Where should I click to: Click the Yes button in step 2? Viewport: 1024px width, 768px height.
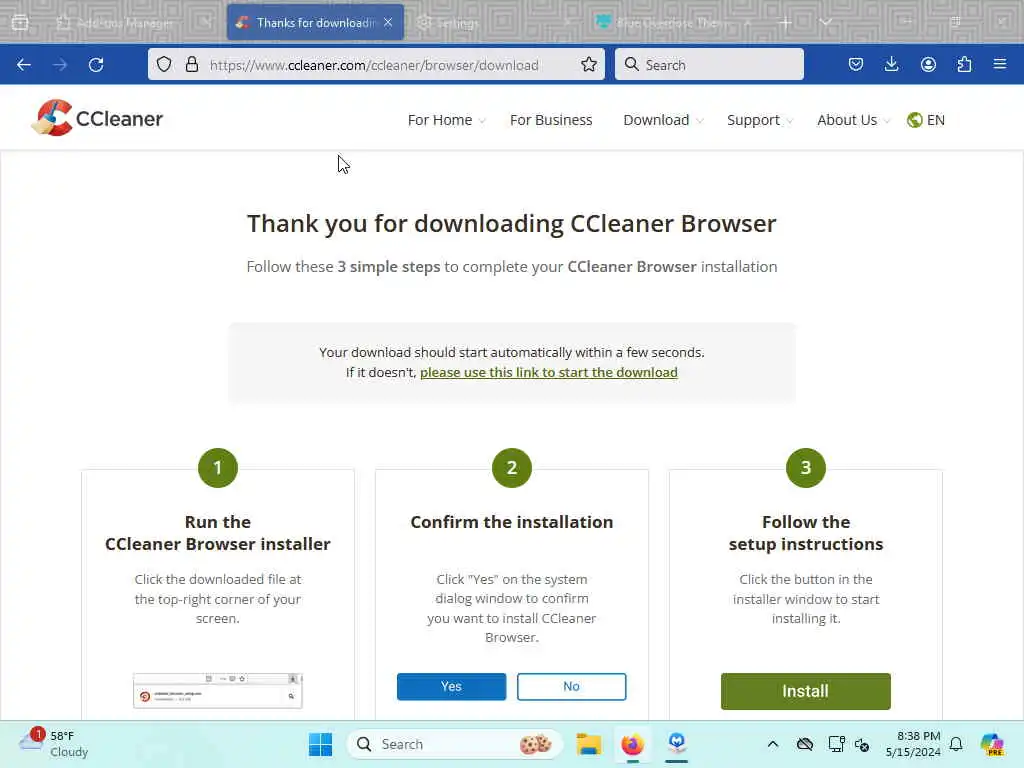(451, 686)
